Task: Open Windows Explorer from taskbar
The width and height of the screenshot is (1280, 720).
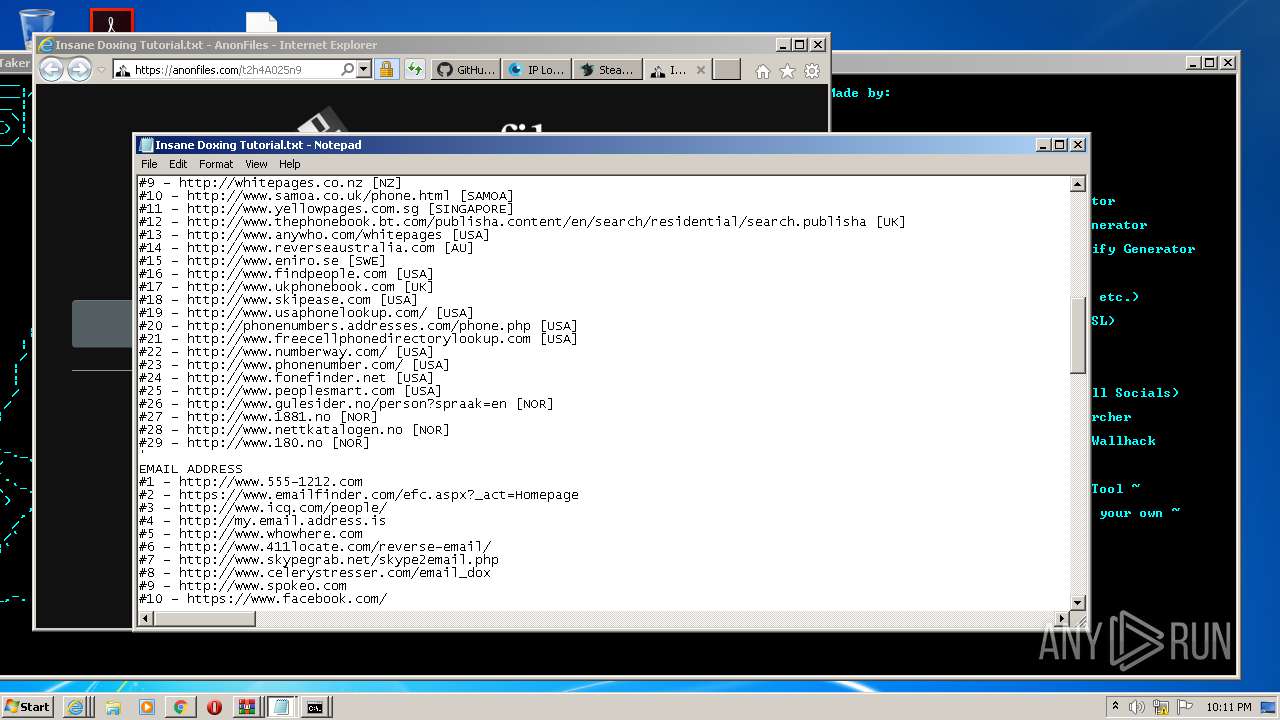Action: 113,707
